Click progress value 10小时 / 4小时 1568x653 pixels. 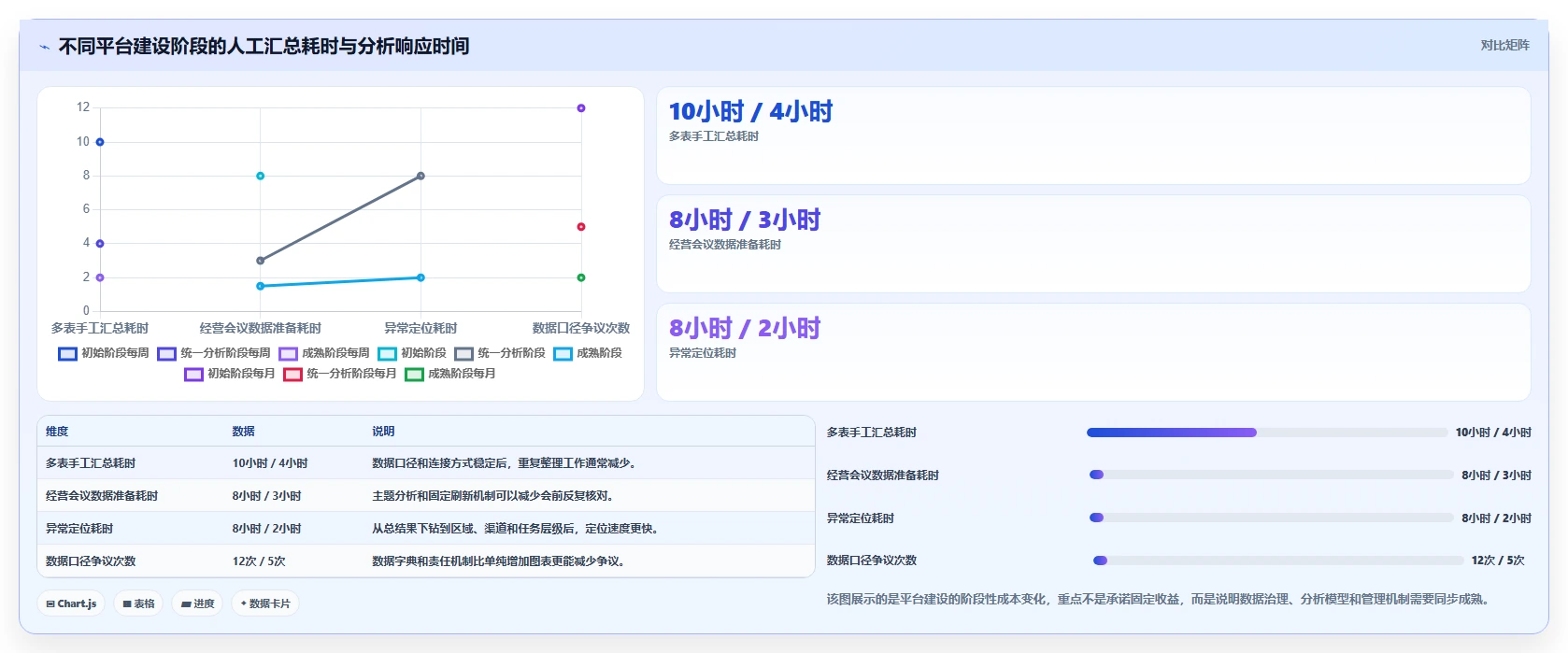pos(1493,433)
